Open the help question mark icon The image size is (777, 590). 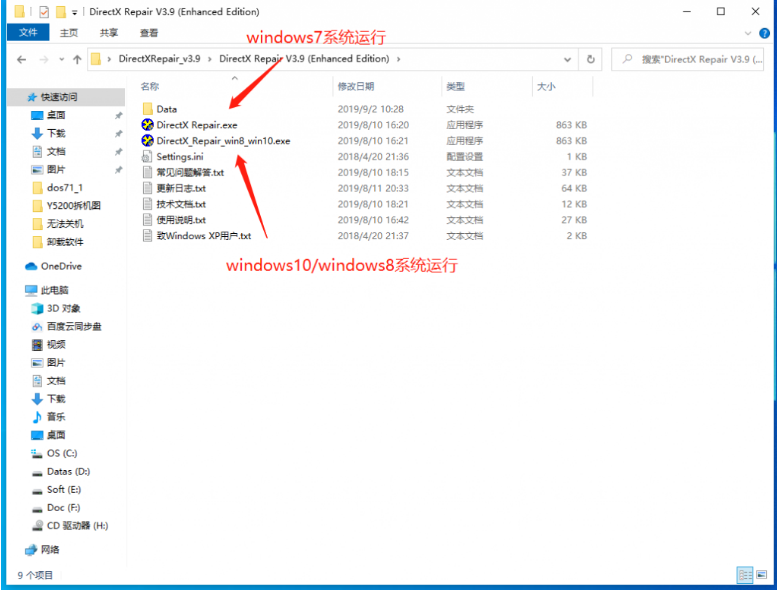tap(767, 32)
